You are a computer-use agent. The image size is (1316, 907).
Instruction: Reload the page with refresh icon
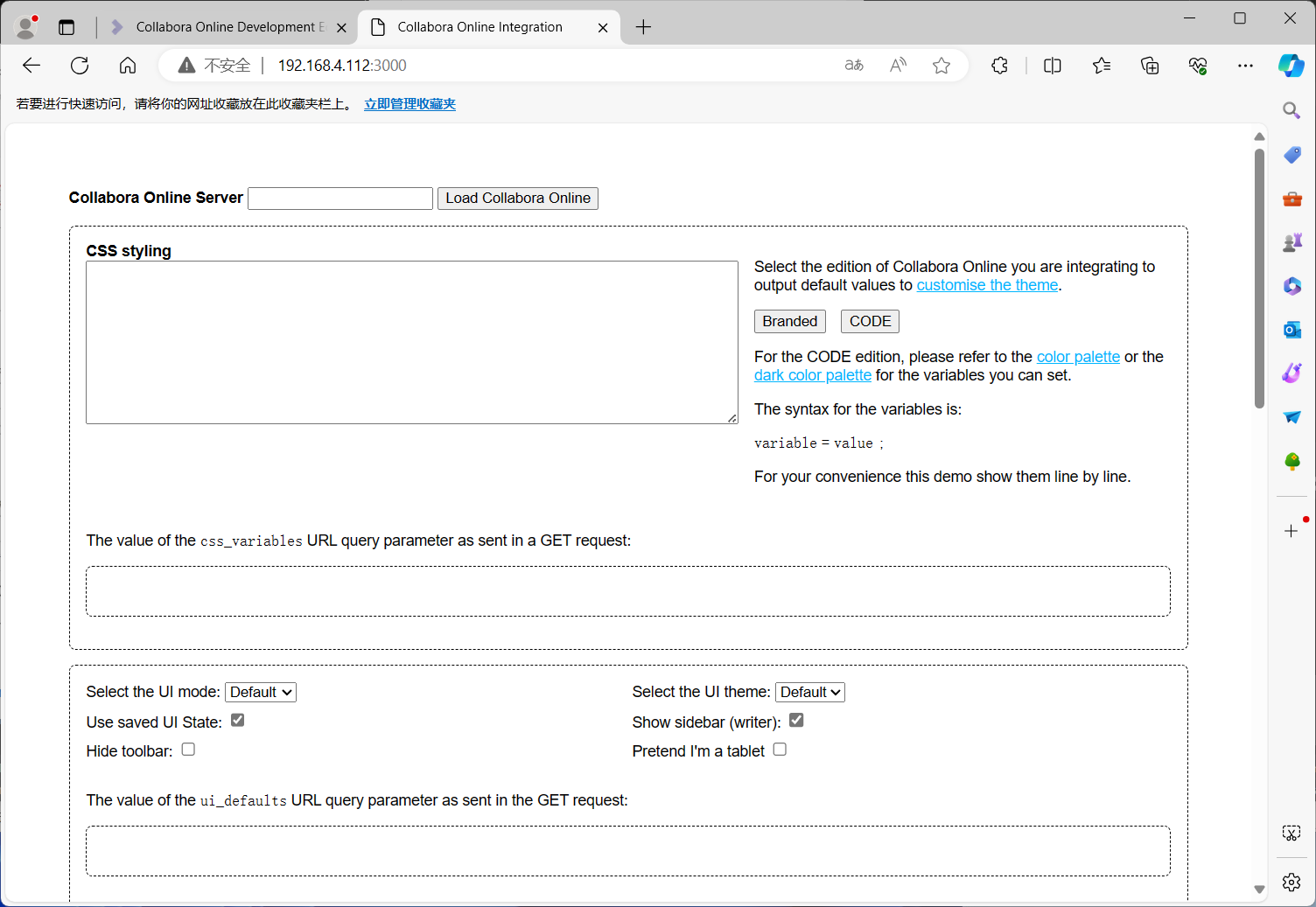click(x=80, y=66)
